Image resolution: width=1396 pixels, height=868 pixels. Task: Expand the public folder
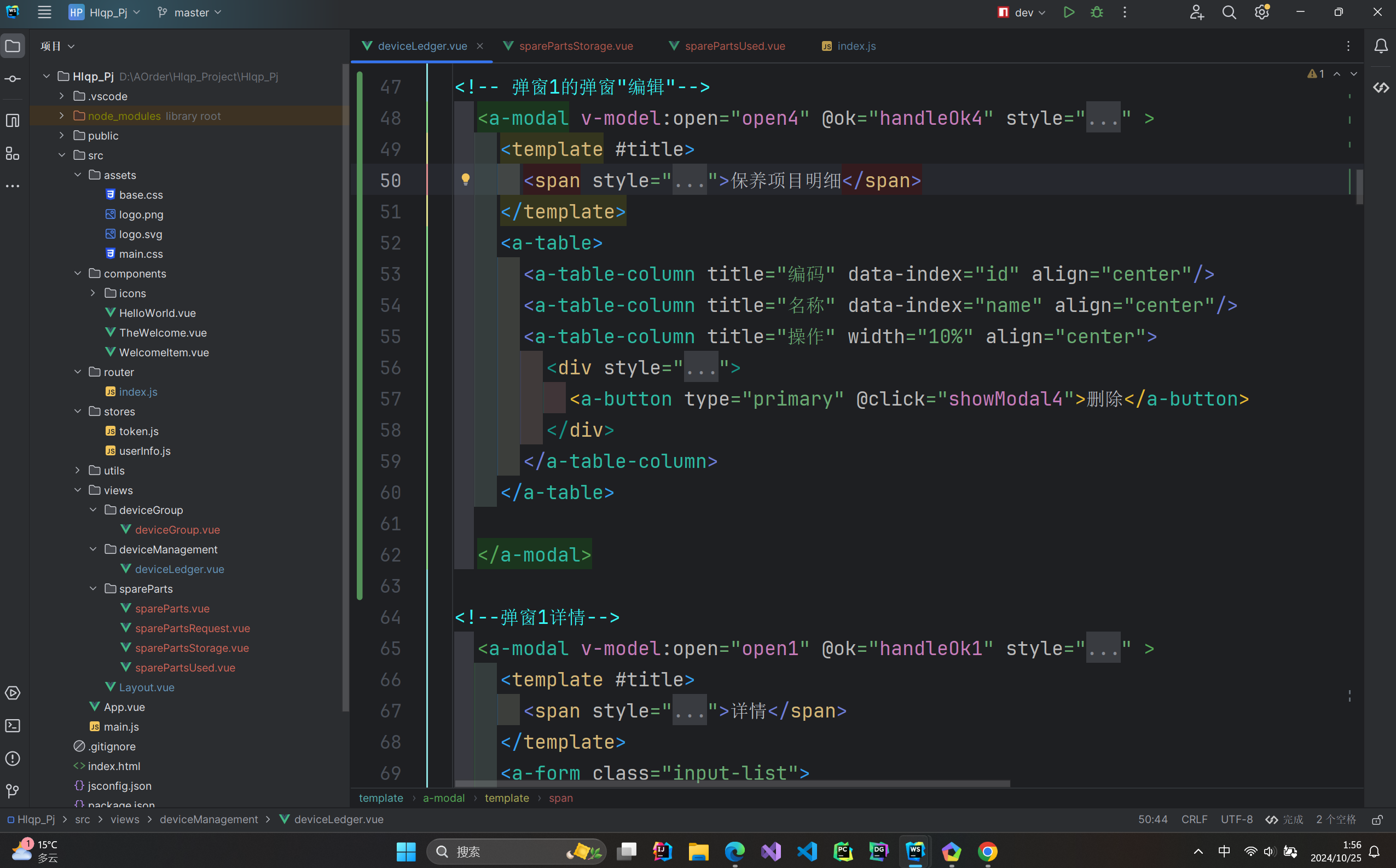coord(61,136)
